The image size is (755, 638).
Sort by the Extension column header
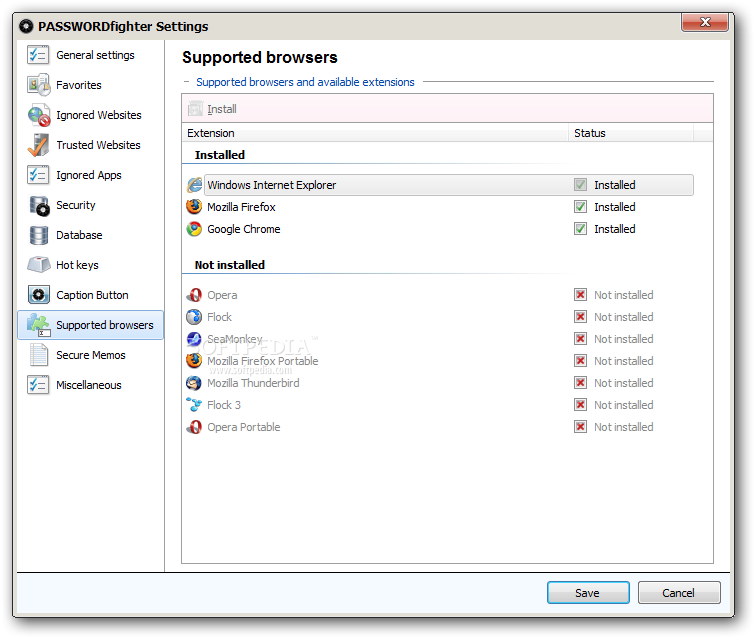tap(375, 133)
